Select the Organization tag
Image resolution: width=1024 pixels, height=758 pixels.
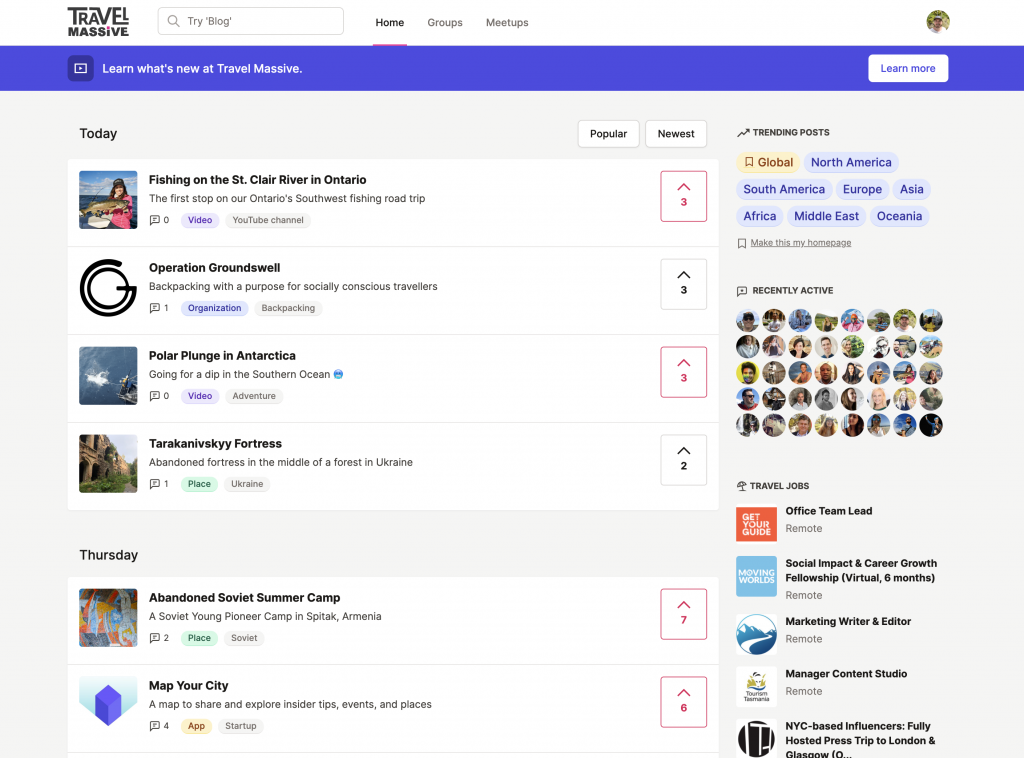[x=214, y=308]
